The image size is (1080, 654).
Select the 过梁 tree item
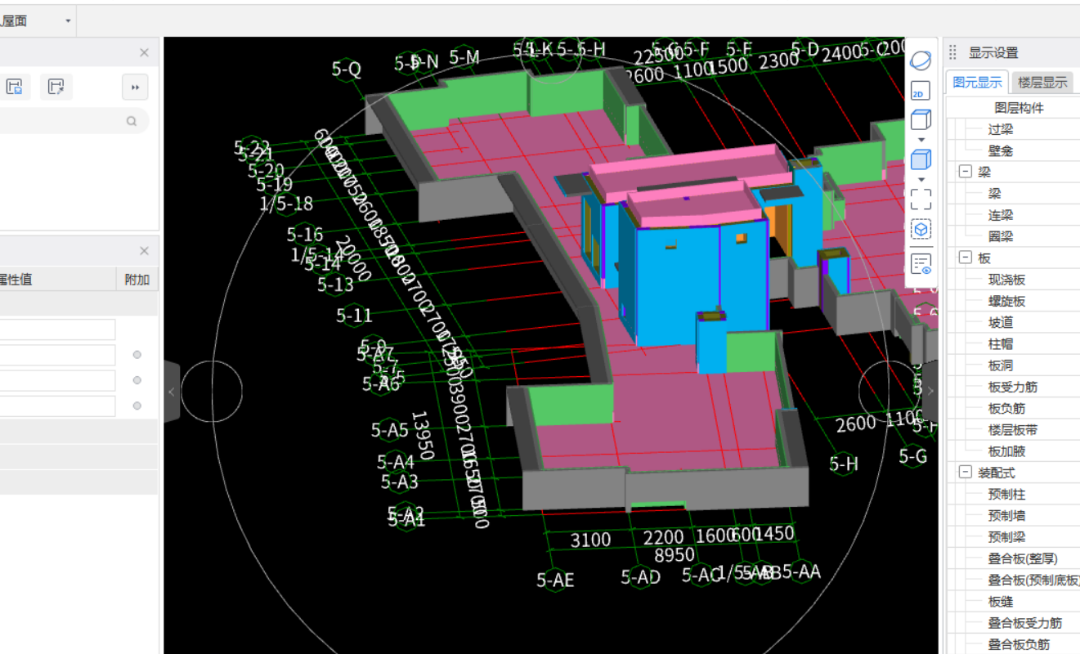click(1000, 129)
